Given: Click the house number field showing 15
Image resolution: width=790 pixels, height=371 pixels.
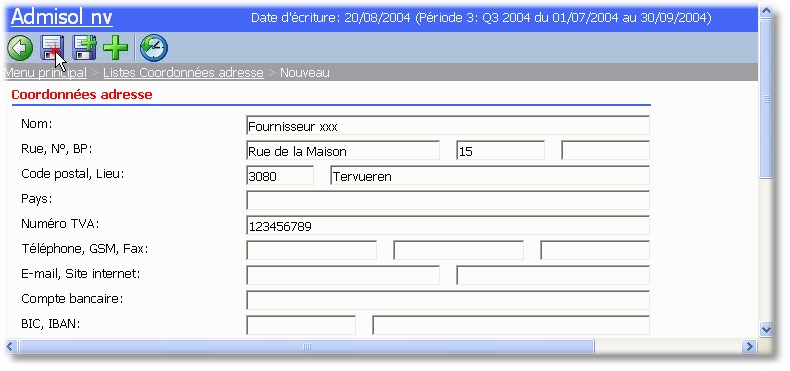Looking at the screenshot, I should [x=501, y=151].
